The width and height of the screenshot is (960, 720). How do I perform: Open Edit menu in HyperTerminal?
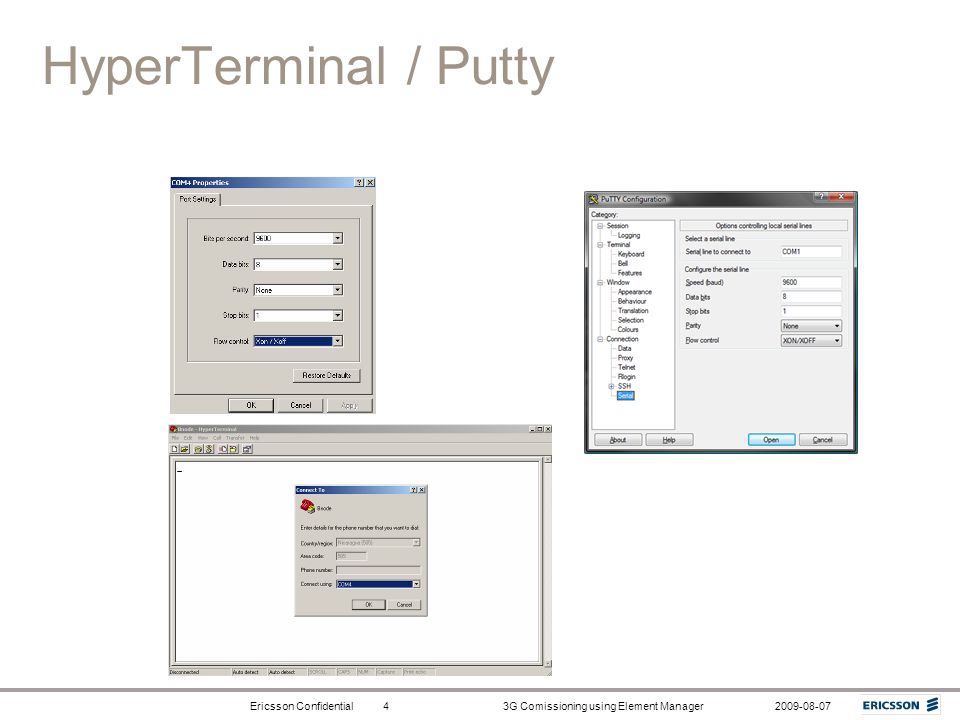[188, 438]
